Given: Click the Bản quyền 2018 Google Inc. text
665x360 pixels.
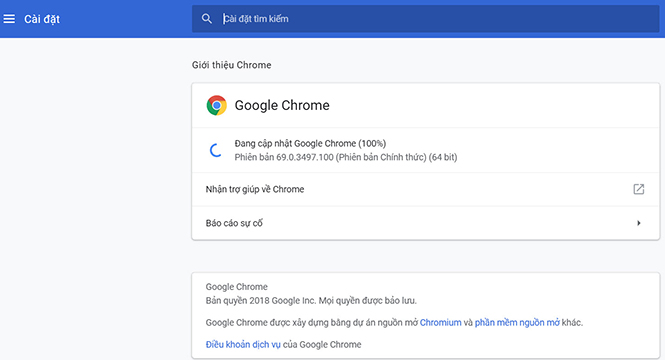Looking at the screenshot, I should (311, 301).
